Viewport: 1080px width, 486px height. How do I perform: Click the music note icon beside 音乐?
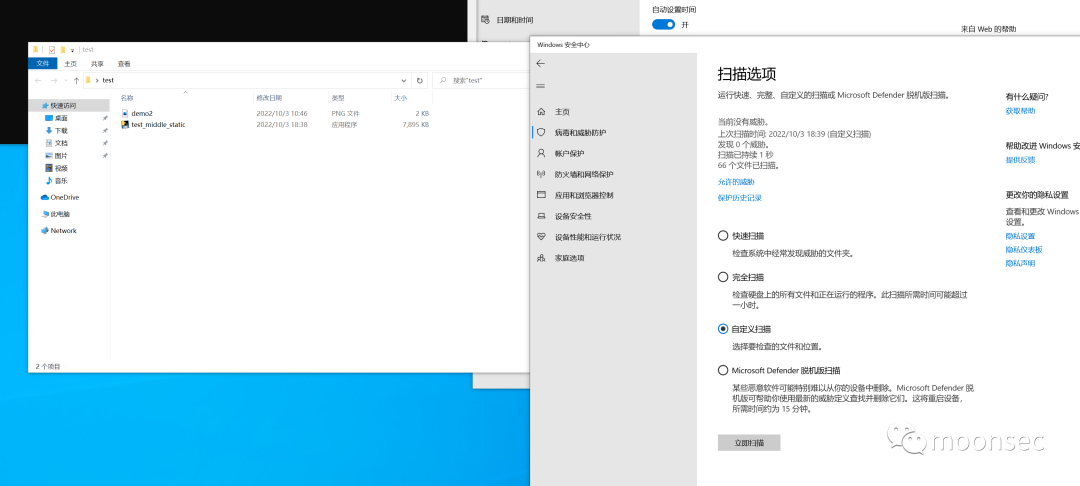pyautogui.click(x=49, y=180)
